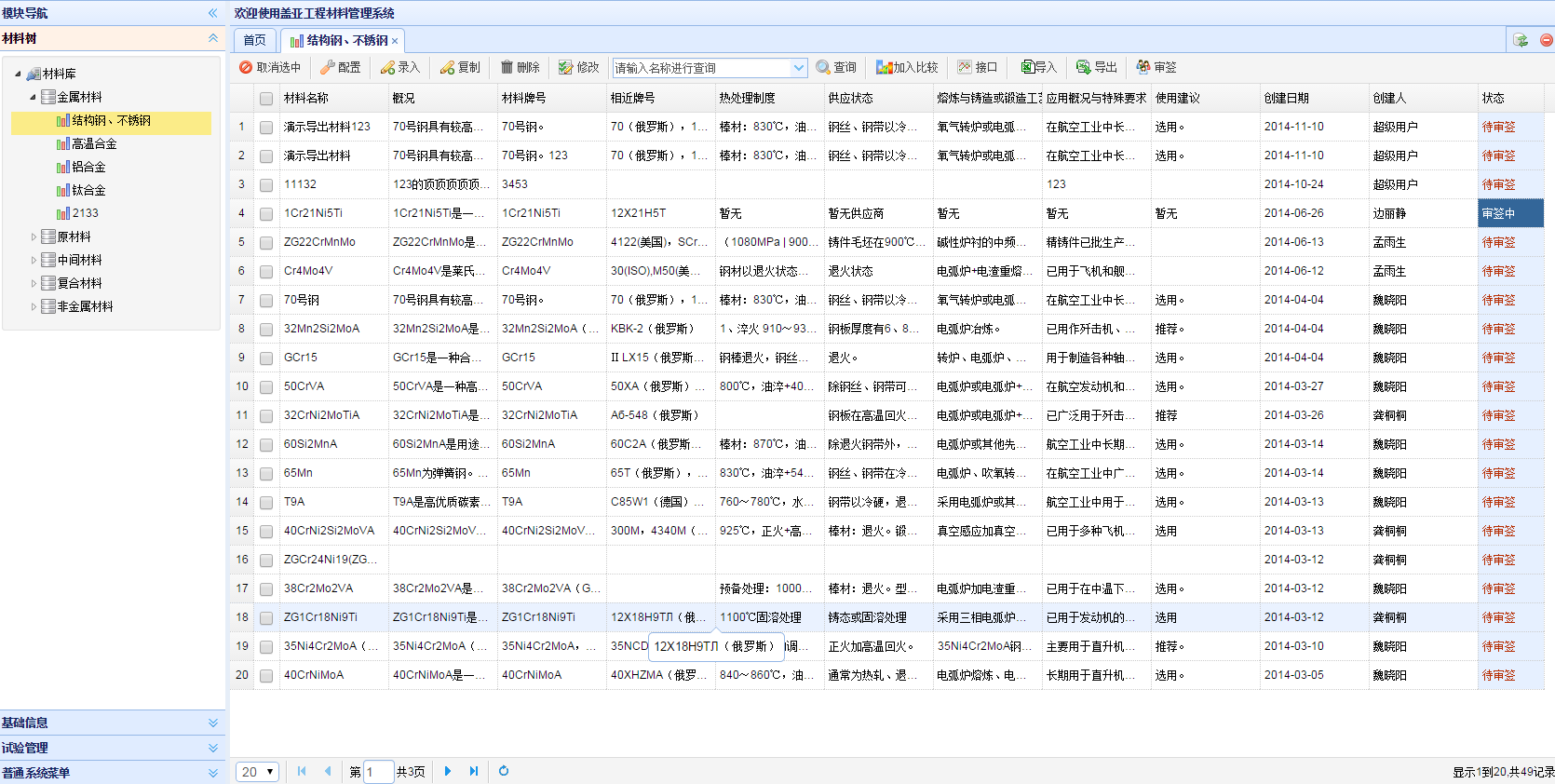Expand the 复合材料 tree node

coord(34,283)
